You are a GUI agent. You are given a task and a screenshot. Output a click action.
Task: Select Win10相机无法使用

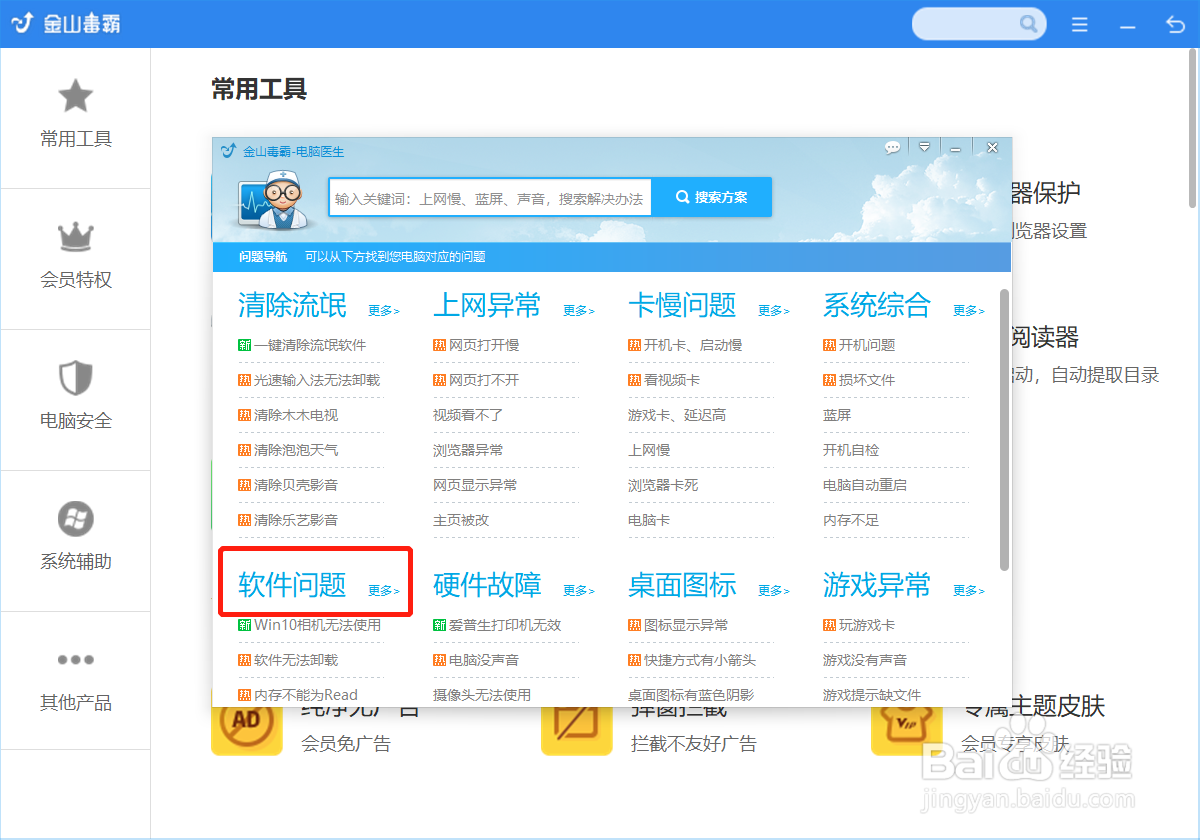coord(317,625)
